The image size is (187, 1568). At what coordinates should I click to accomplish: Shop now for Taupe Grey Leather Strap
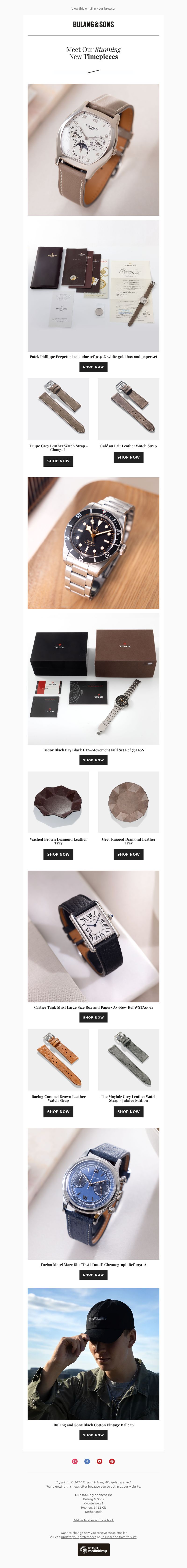[58, 461]
